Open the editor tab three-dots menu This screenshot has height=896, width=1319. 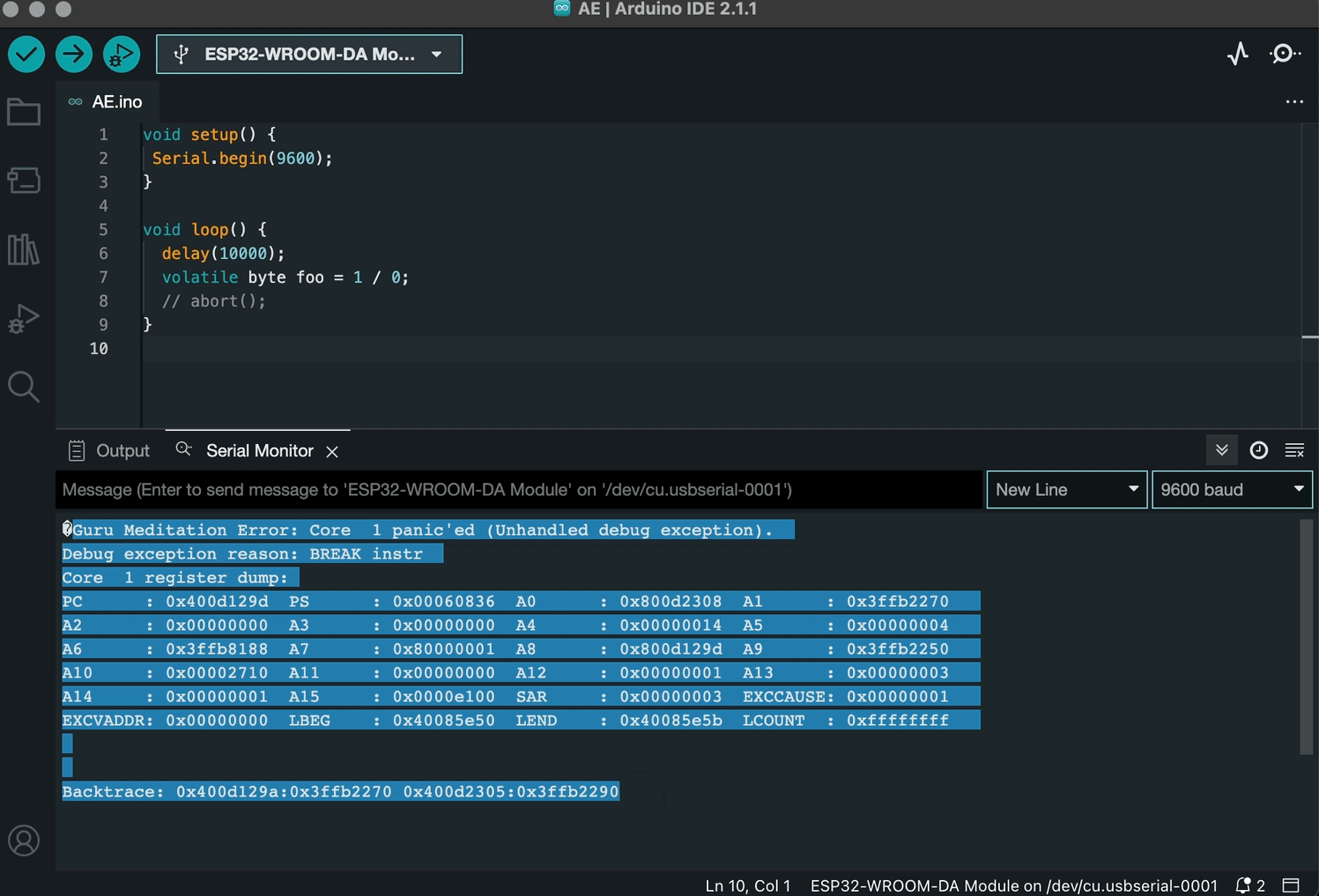coord(1294,101)
